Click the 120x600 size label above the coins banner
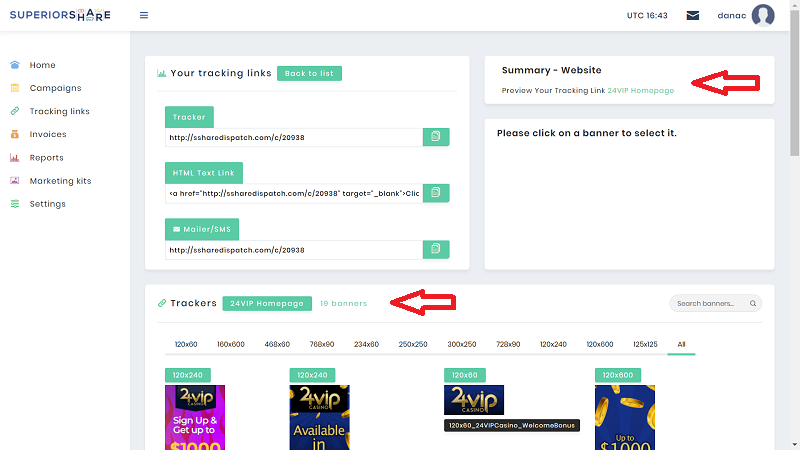 tap(618, 375)
